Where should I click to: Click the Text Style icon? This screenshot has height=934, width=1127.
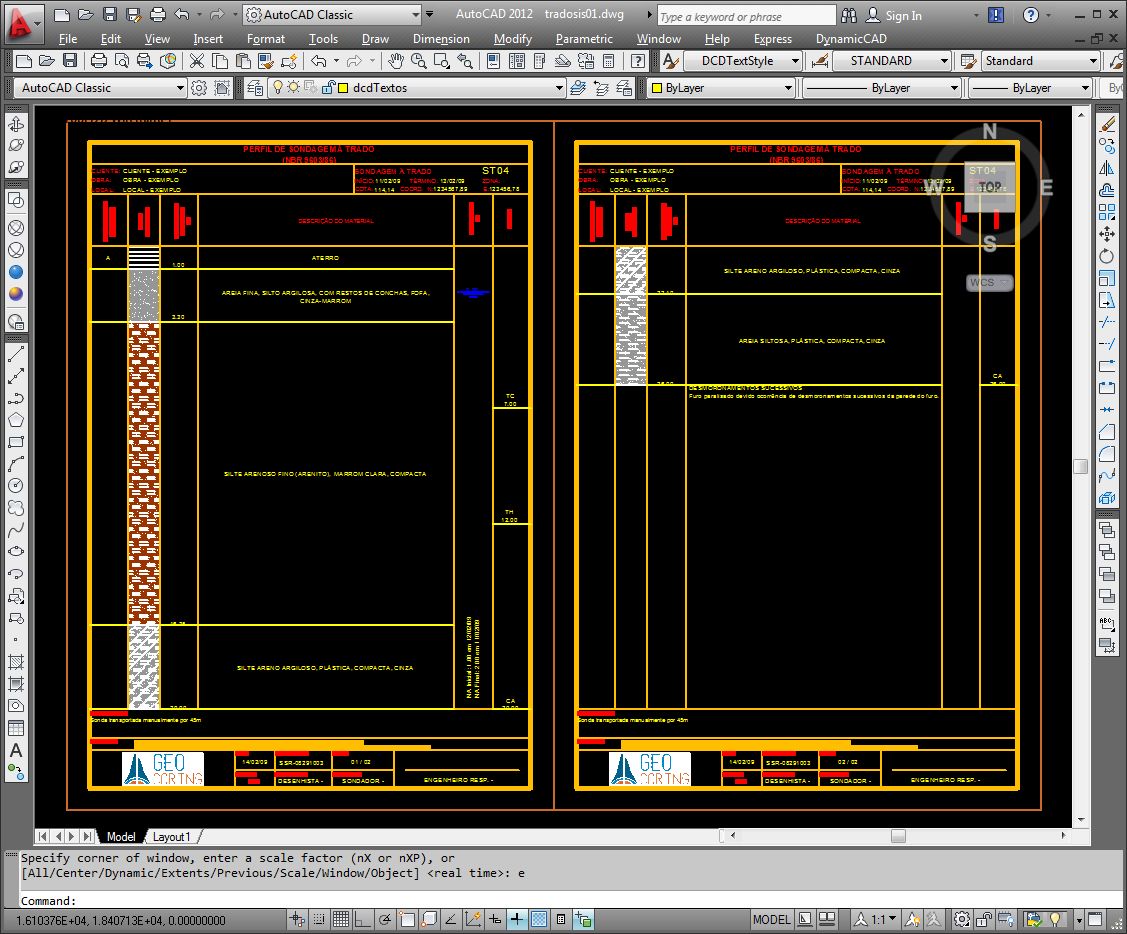(x=670, y=61)
